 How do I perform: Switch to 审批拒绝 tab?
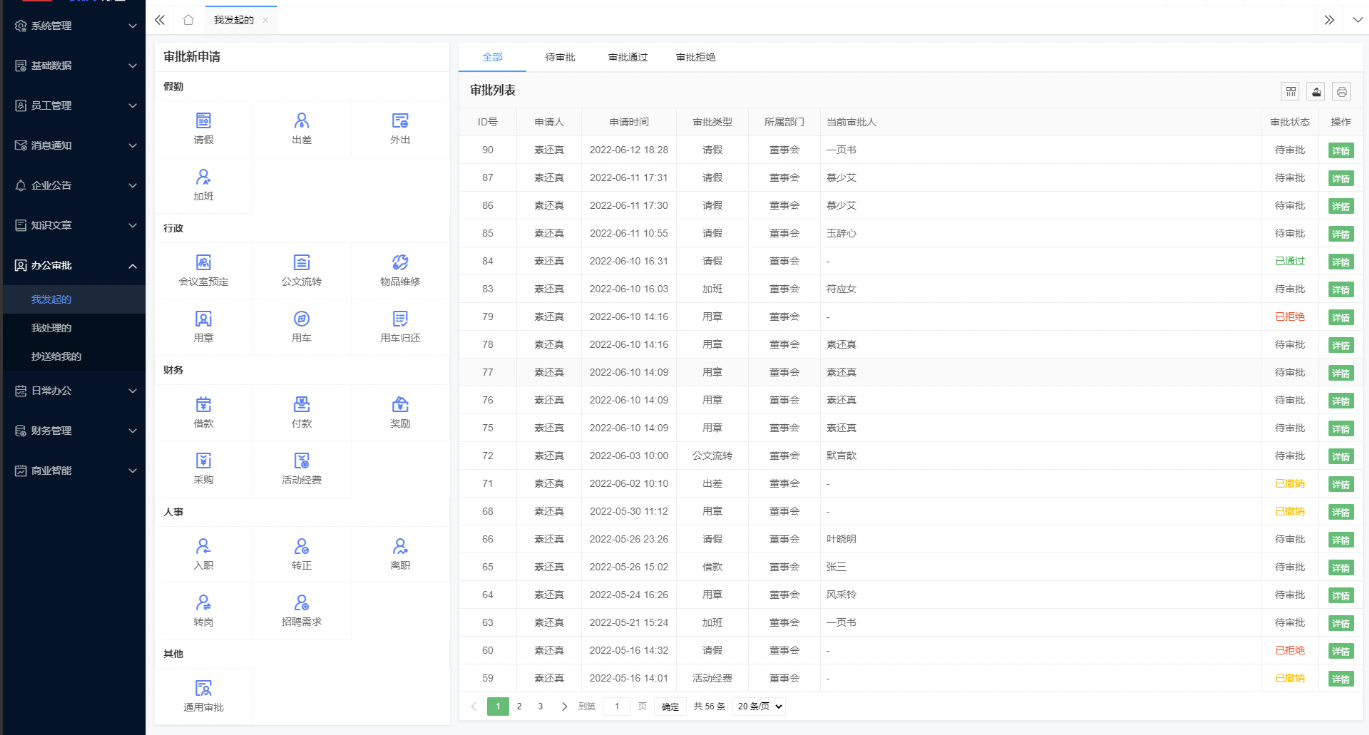pos(696,57)
